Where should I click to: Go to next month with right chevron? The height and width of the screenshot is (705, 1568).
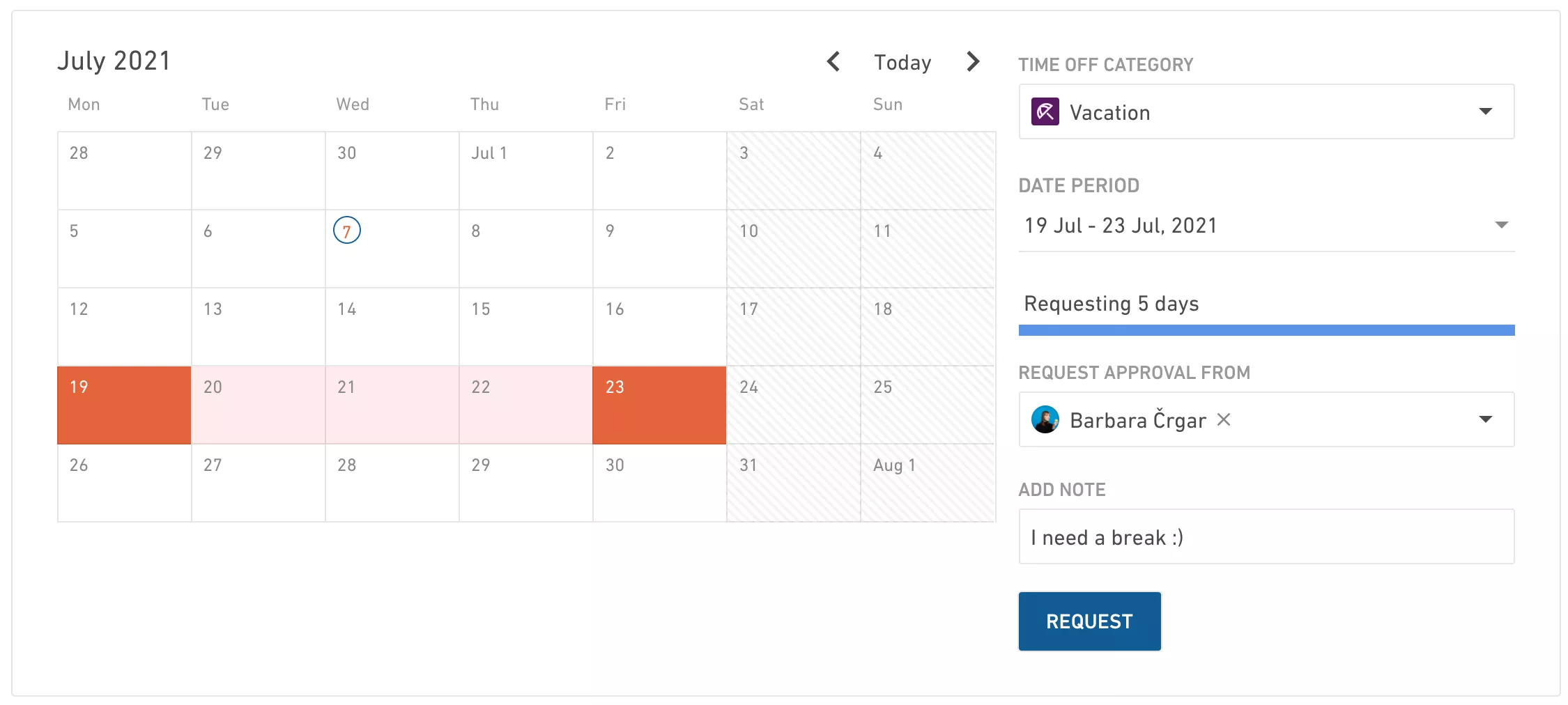[974, 61]
